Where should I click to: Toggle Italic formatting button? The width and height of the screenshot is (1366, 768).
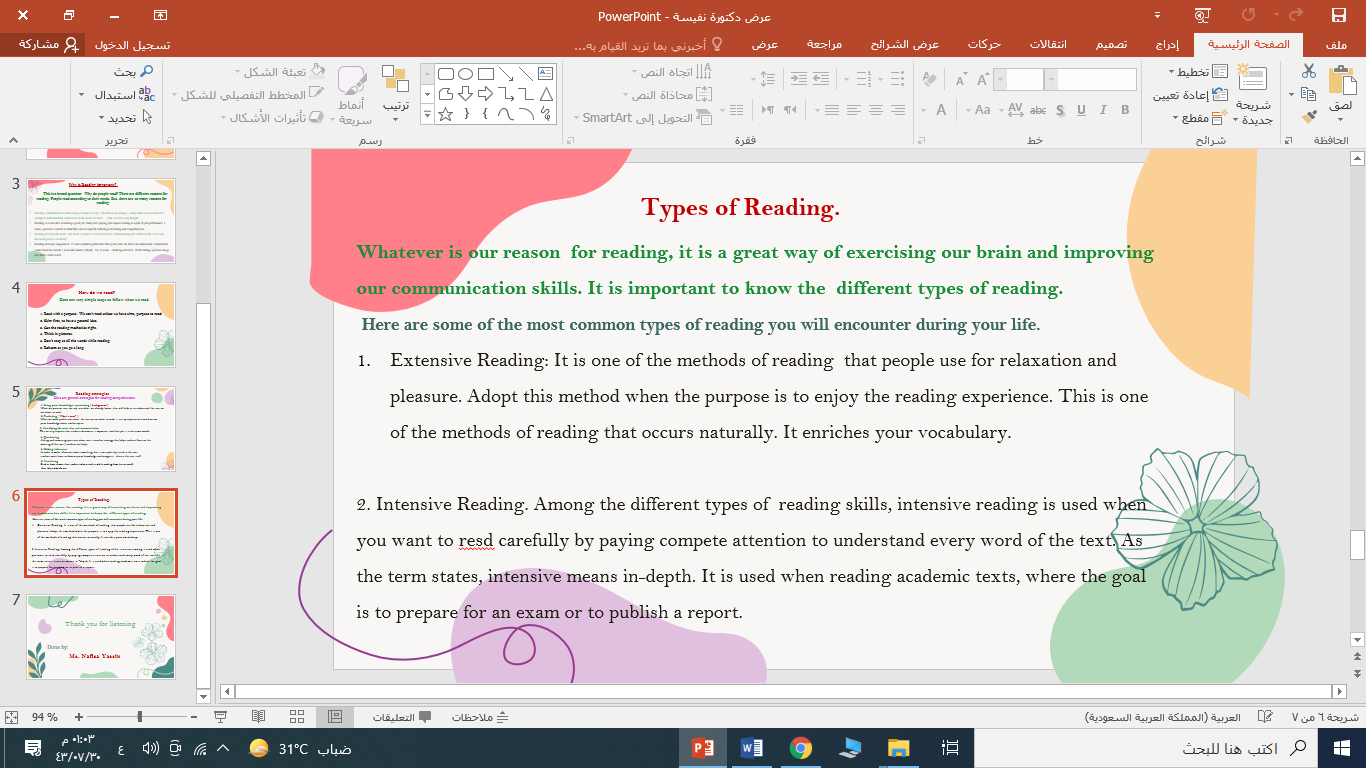[x=1103, y=110]
